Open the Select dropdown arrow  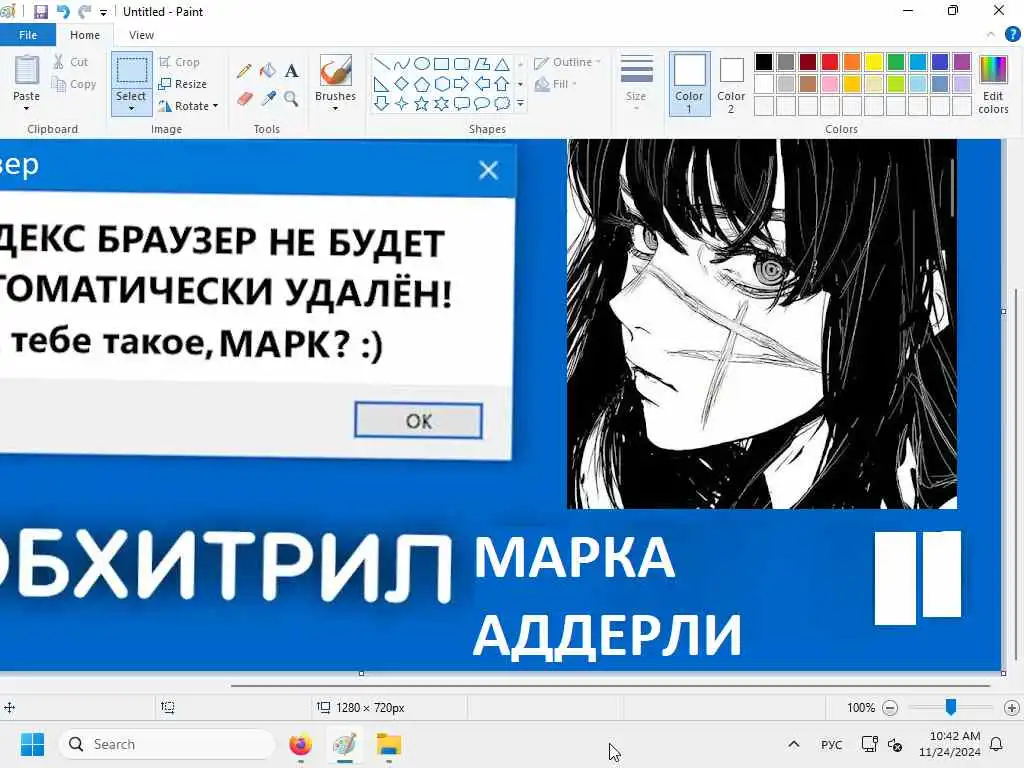[x=131, y=108]
